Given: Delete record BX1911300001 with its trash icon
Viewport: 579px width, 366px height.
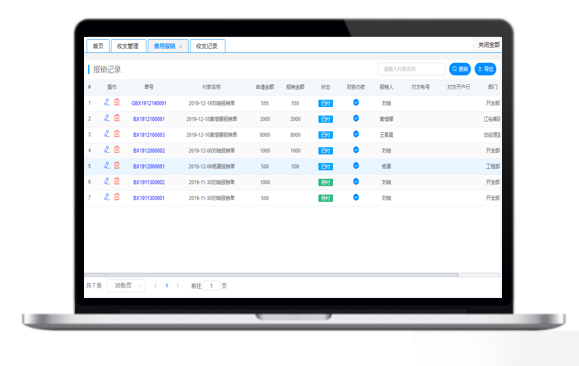Looking at the screenshot, I should [117, 197].
